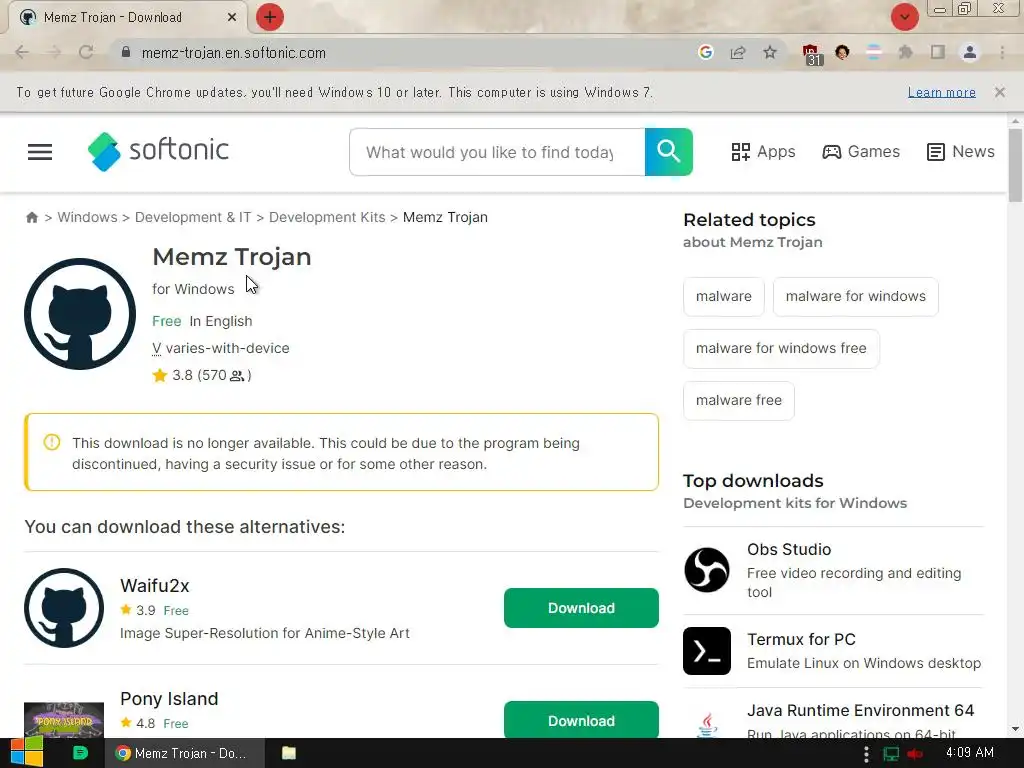
Task: Select the 'malware for windows' topic tag
Action: click(856, 296)
